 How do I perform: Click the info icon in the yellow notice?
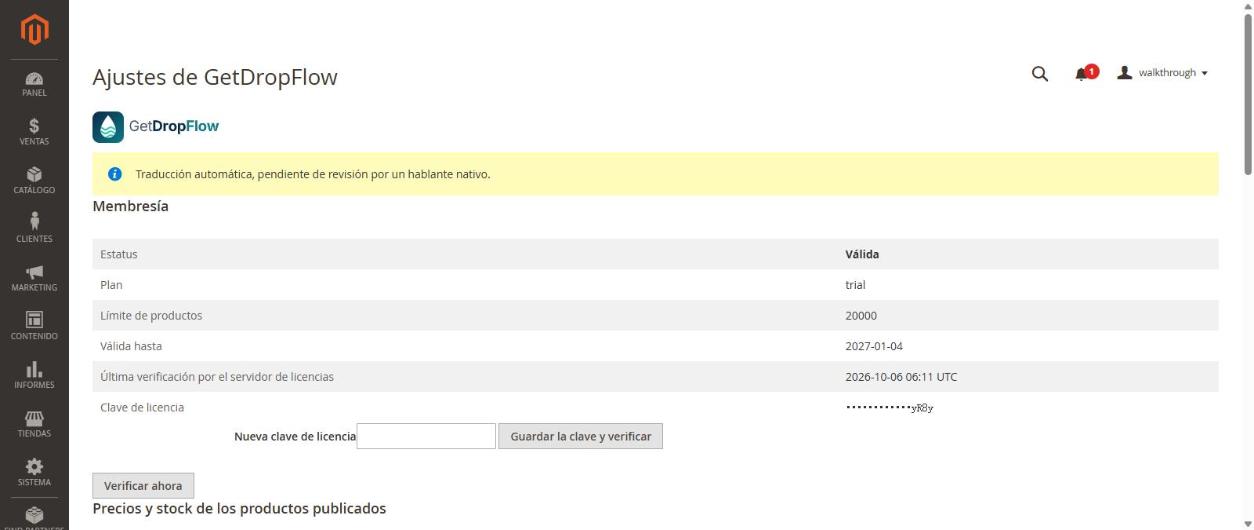tap(115, 175)
